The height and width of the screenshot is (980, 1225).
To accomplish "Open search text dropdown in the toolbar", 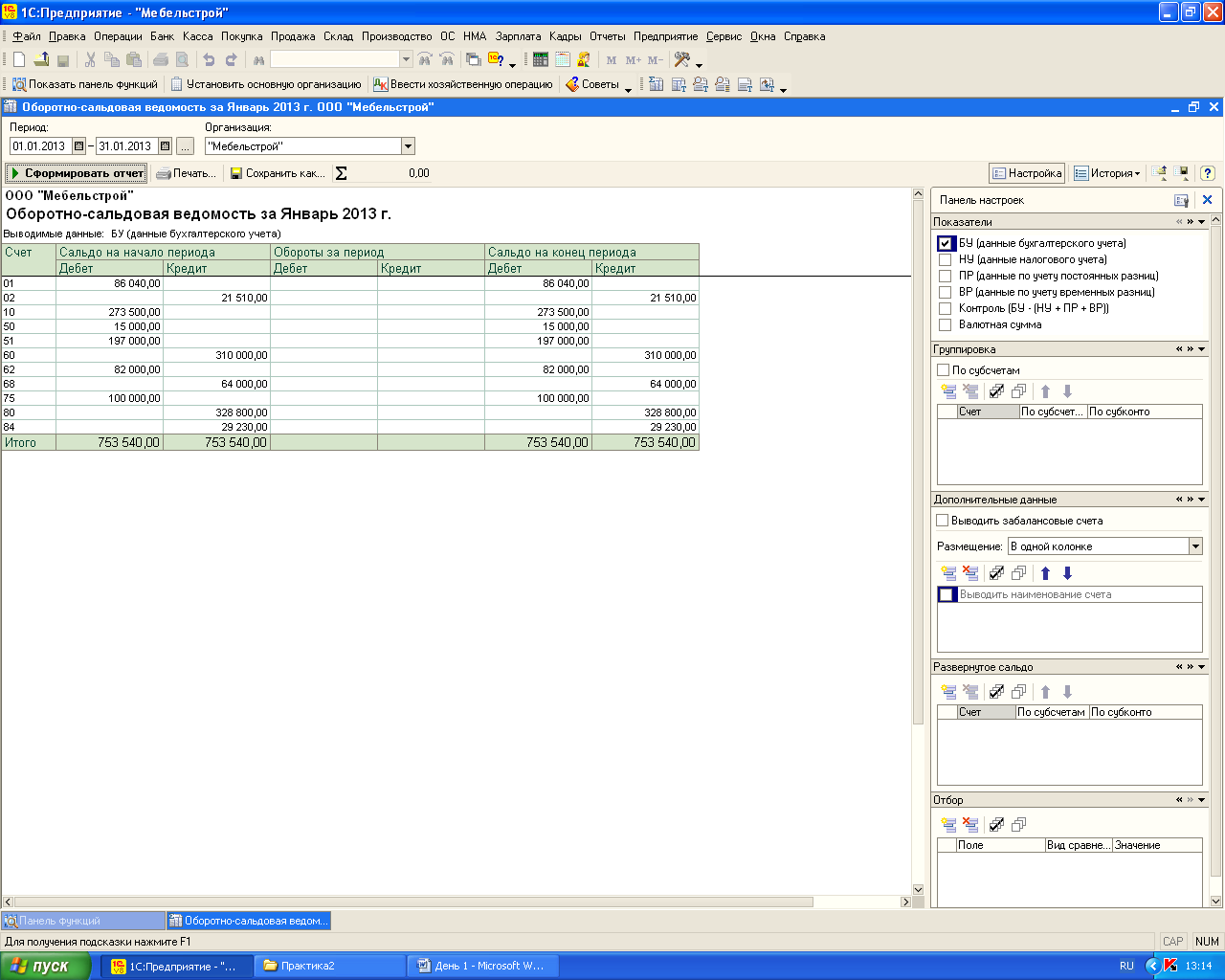I will click(x=406, y=59).
